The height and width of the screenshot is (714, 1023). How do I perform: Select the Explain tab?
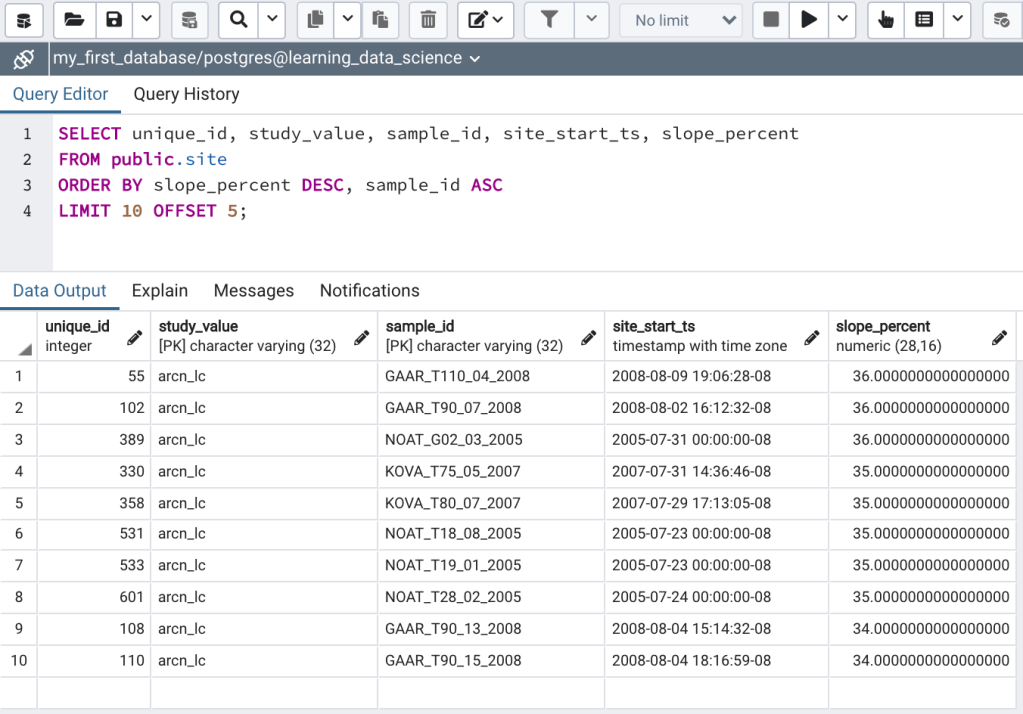point(160,291)
